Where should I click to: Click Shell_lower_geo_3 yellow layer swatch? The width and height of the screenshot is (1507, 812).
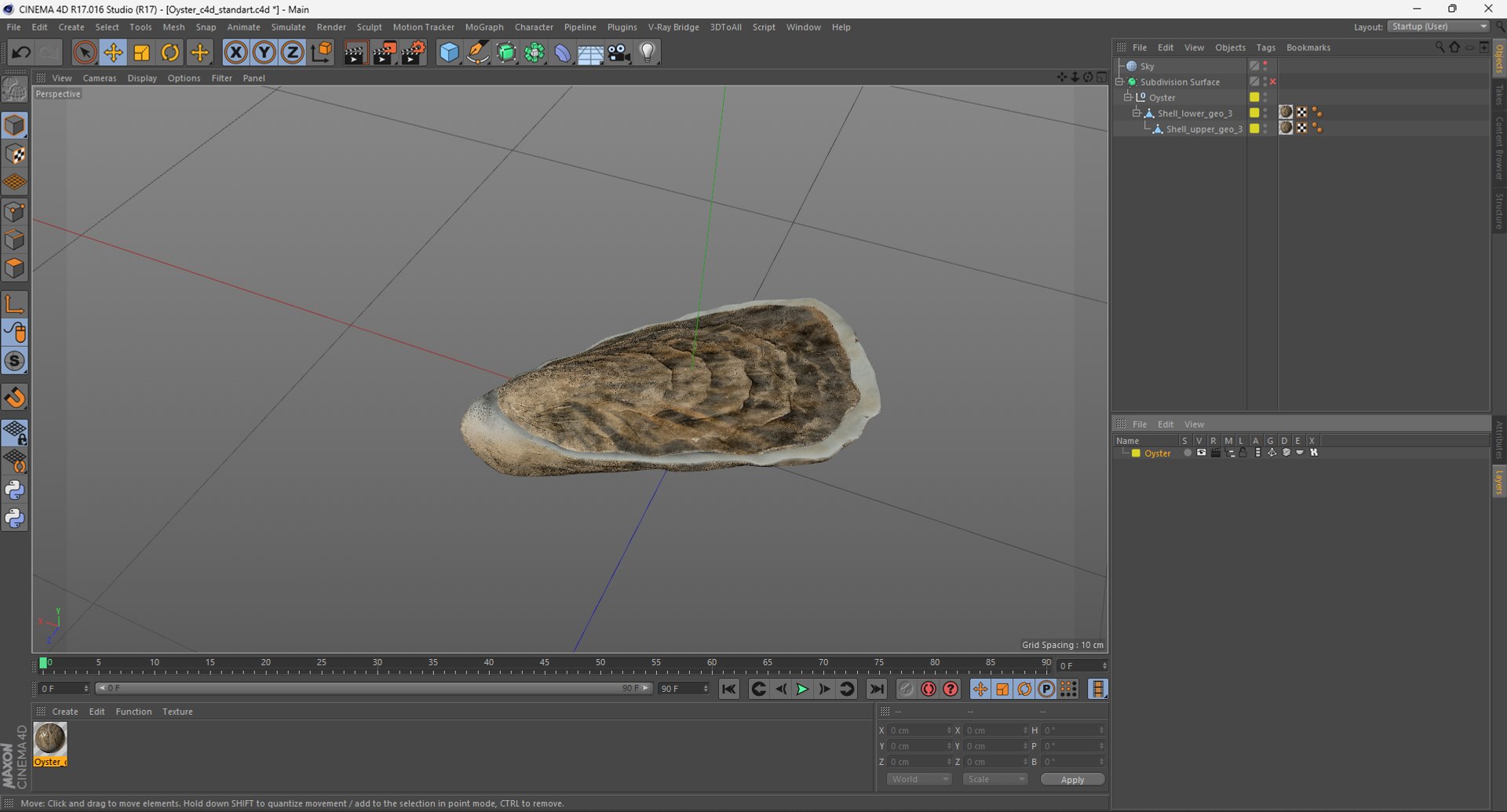click(x=1254, y=113)
